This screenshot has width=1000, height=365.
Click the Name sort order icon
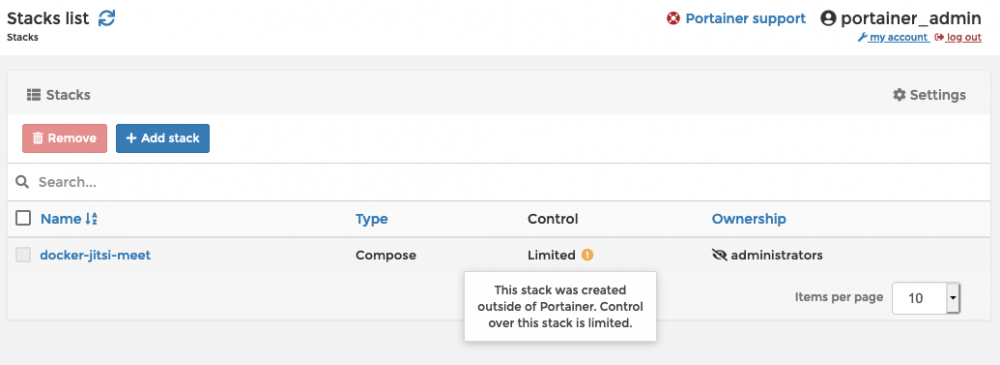coord(91,219)
